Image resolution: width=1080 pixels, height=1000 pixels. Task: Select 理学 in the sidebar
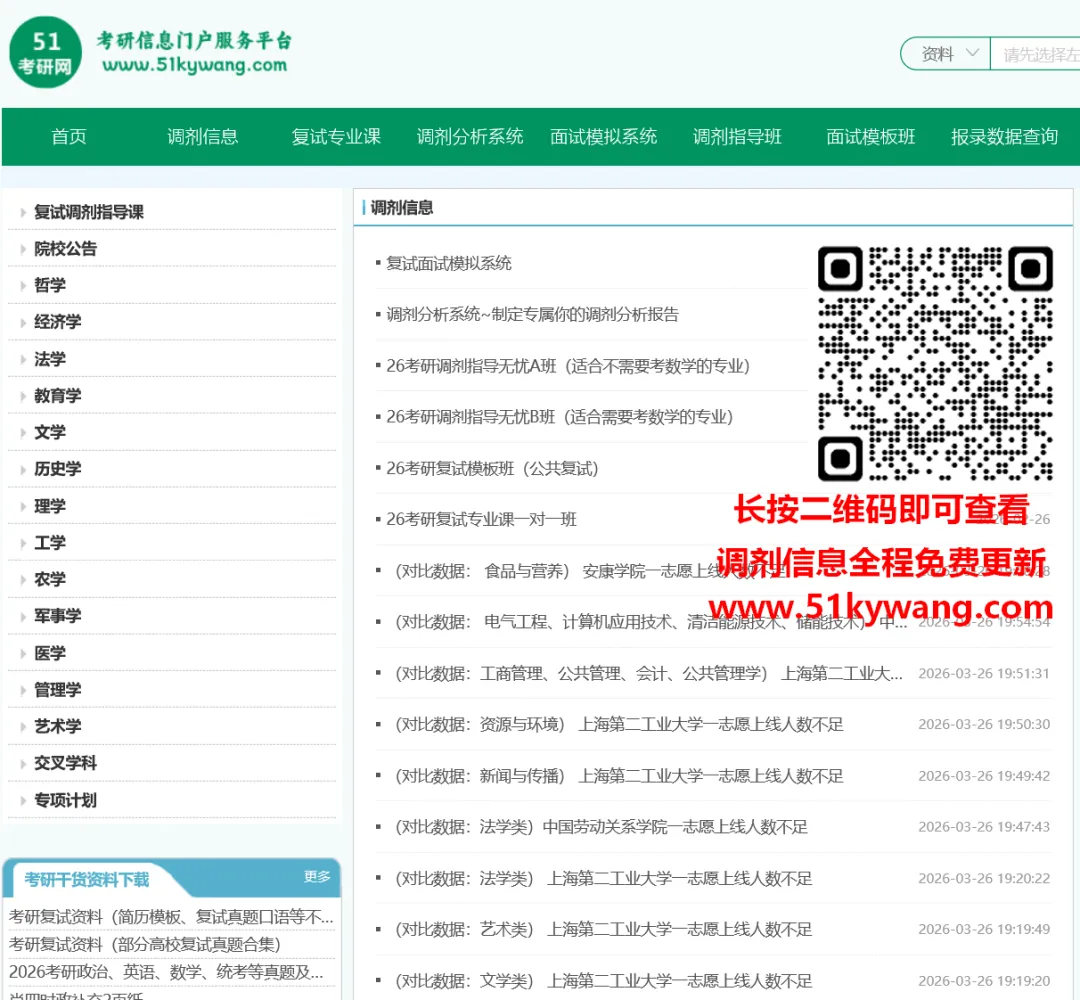coord(50,506)
